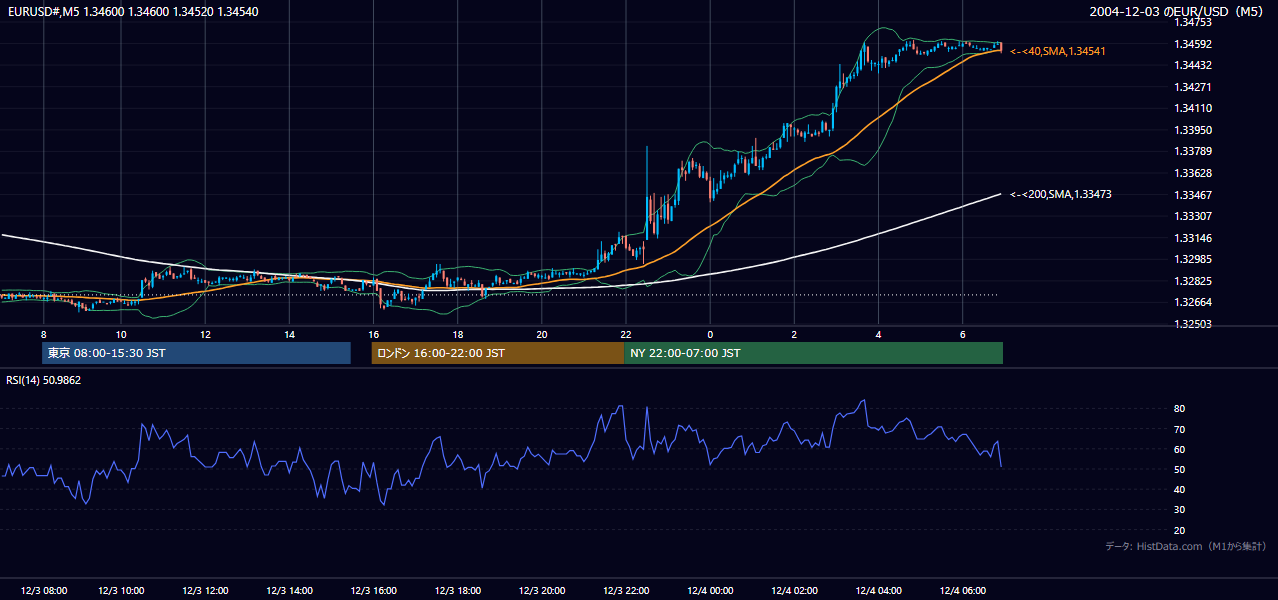Screen dimensions: 1278x600
Task: Select the NY 22:00-07:00 JST session bar
Action: [x=813, y=353]
